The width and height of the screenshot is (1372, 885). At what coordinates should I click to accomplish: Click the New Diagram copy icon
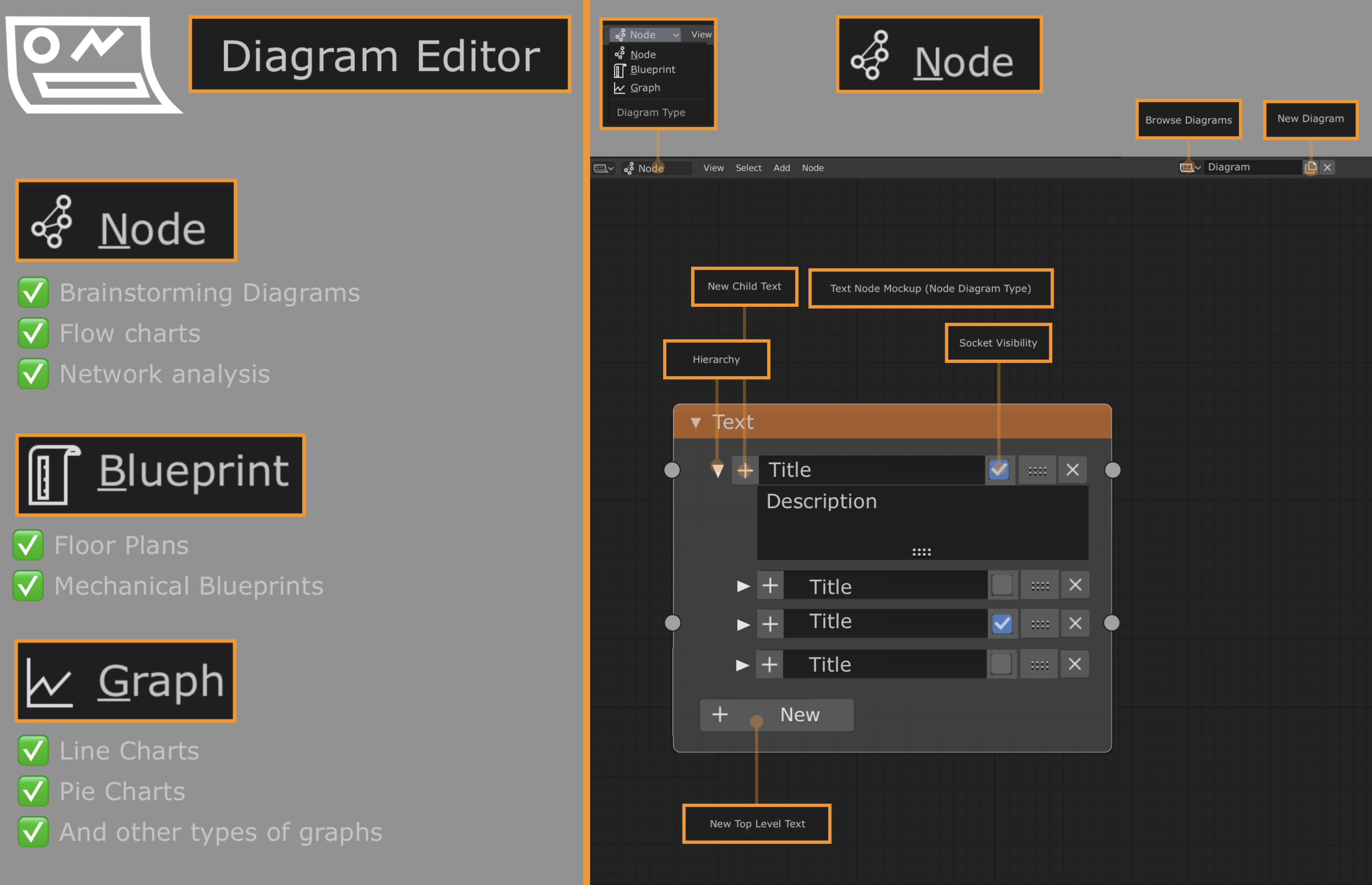coord(1310,167)
